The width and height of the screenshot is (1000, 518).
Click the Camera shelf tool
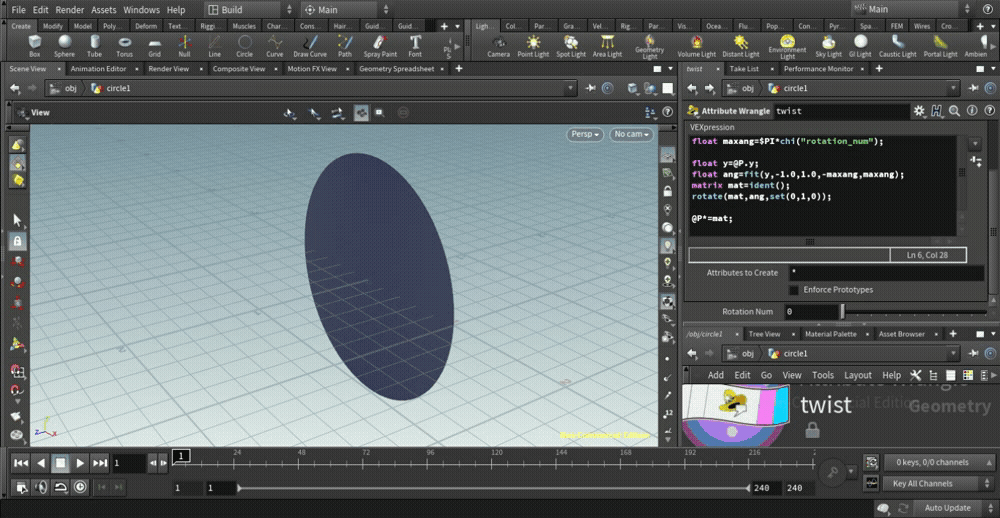tap(498, 45)
